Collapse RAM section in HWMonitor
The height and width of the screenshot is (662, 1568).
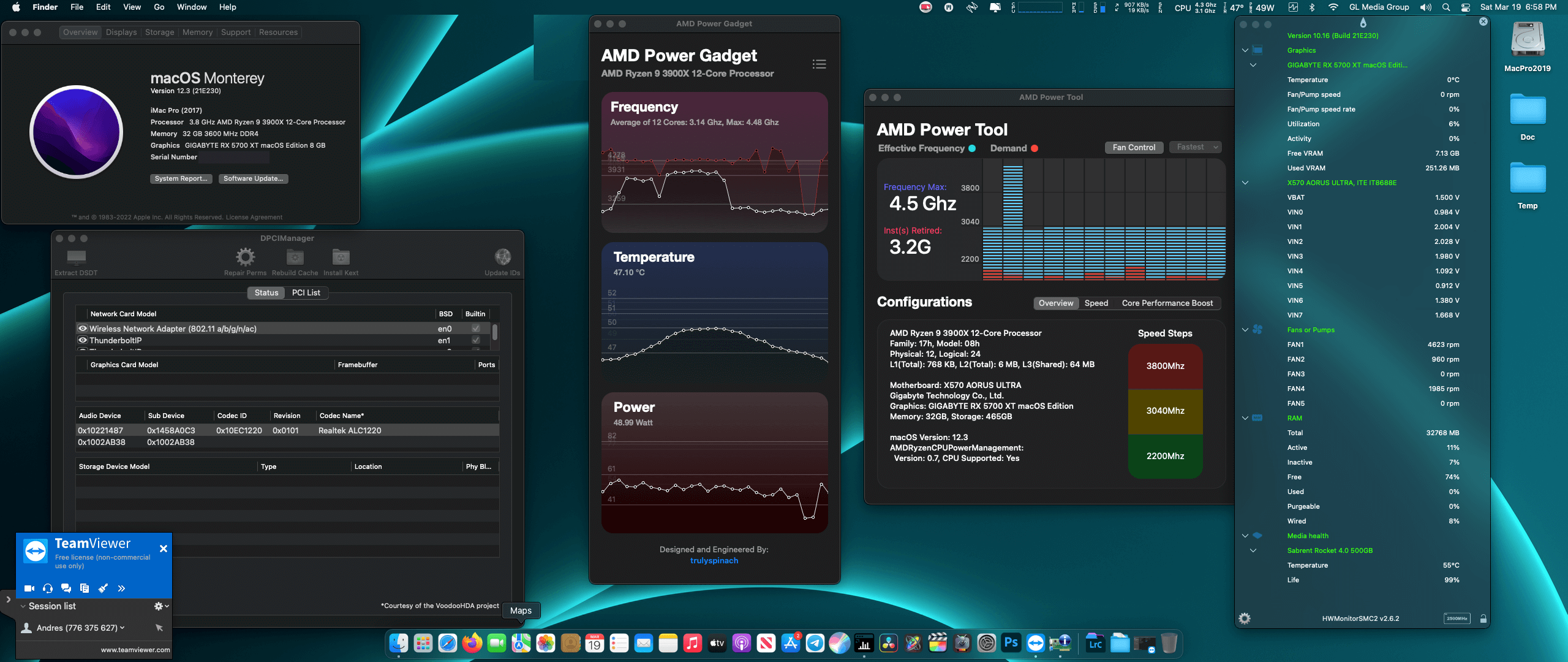[x=1245, y=418]
